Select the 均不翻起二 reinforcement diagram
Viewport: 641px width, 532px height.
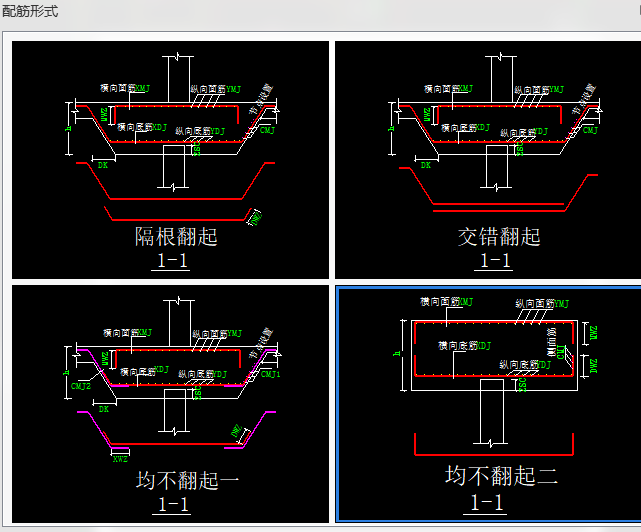tap(489, 404)
